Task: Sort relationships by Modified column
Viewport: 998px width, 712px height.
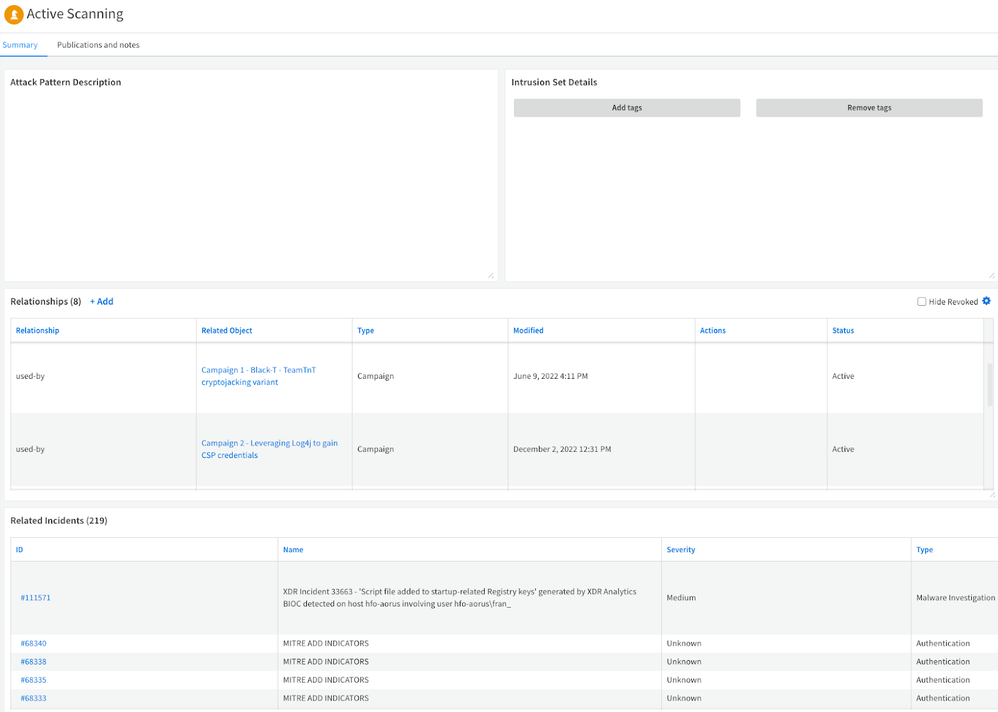Action: coord(528,330)
